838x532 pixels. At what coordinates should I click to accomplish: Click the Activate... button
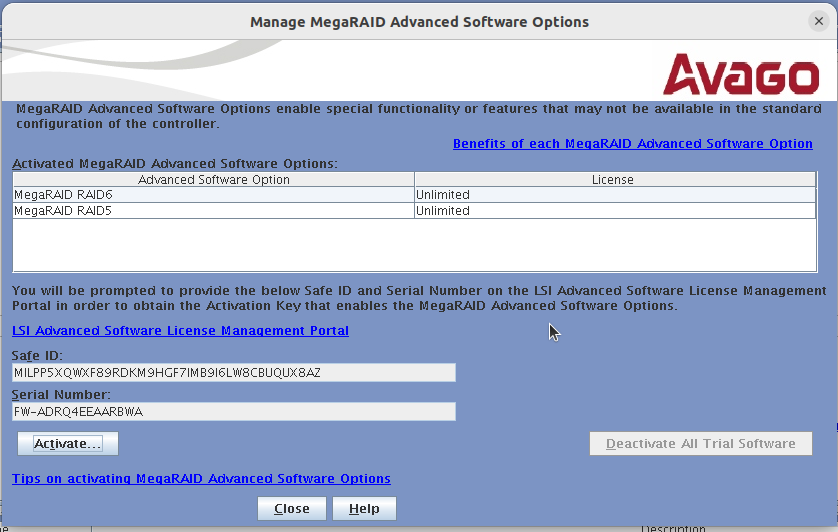point(68,444)
